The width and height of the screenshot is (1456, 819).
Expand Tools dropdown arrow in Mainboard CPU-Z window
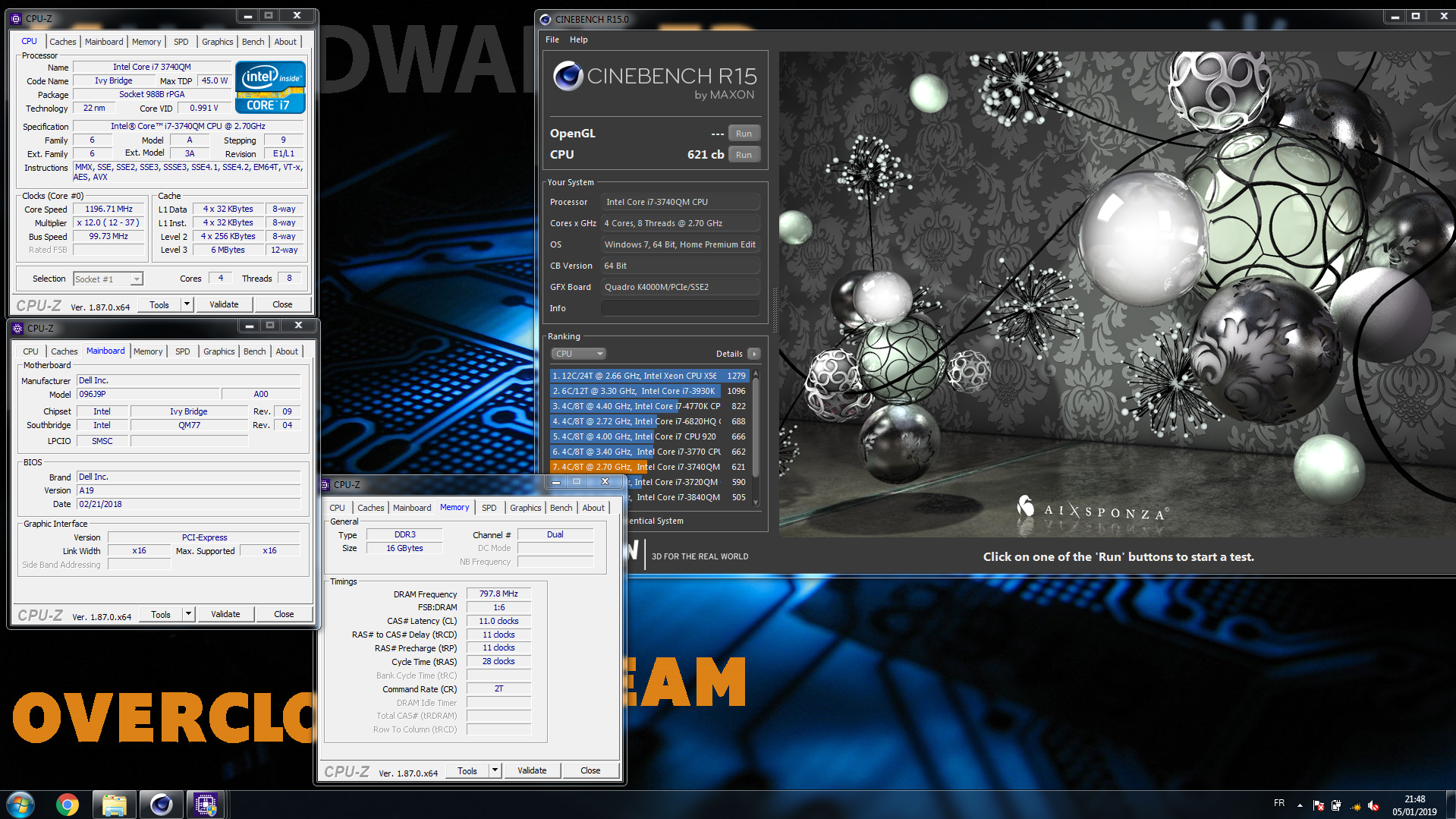click(x=188, y=614)
